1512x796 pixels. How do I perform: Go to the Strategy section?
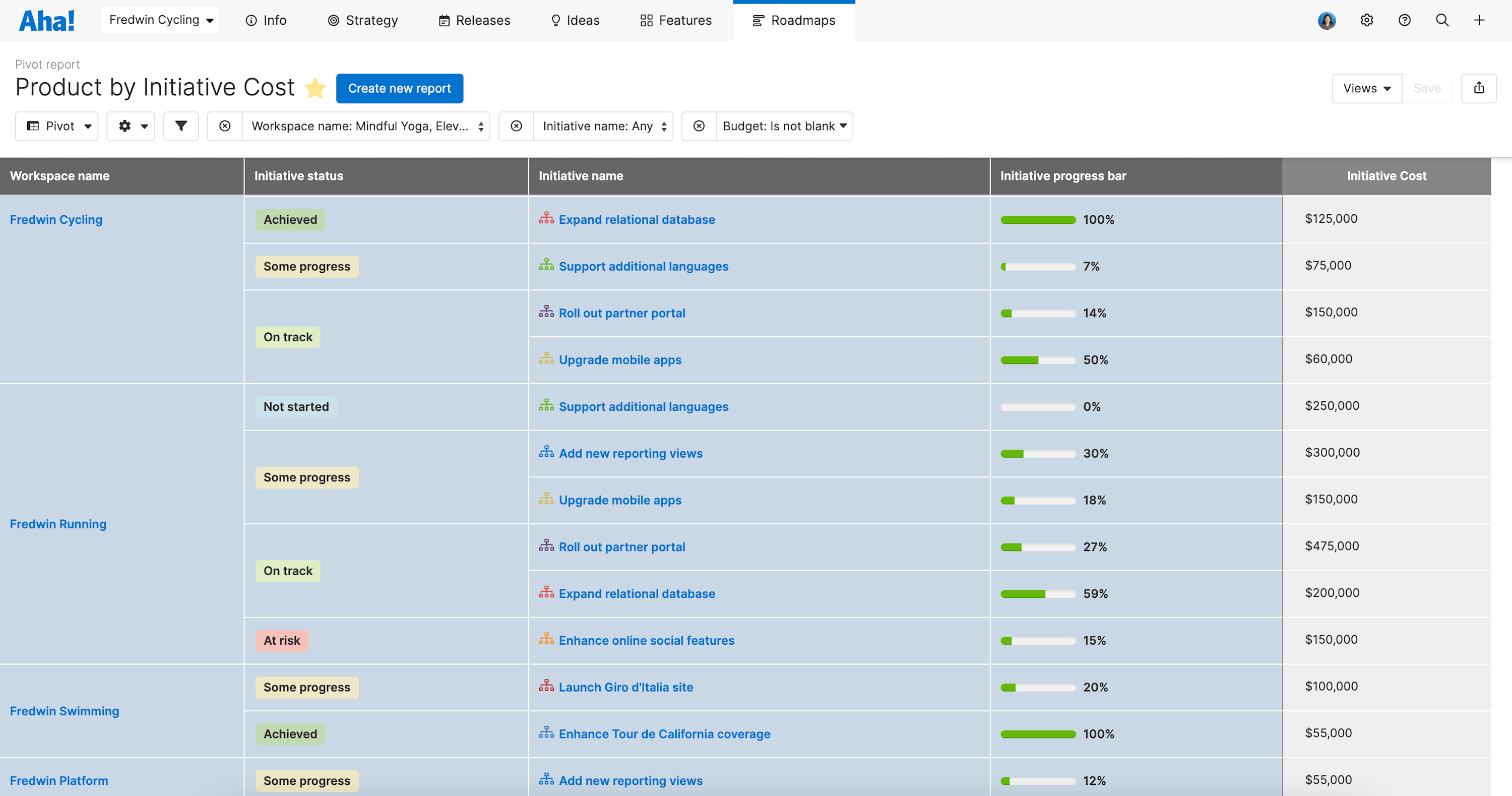[x=362, y=20]
